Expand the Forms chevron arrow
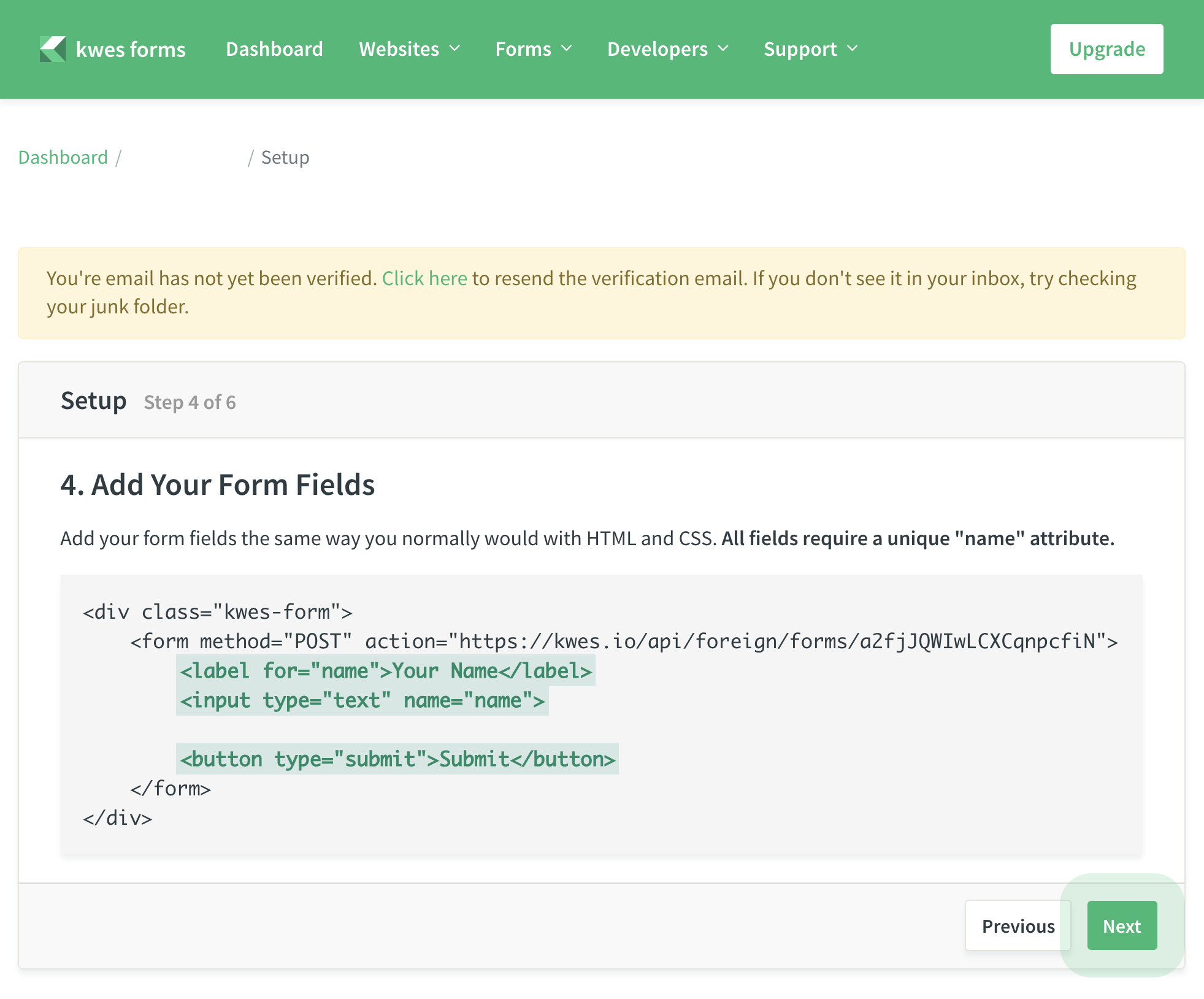1204x999 pixels. [x=567, y=48]
